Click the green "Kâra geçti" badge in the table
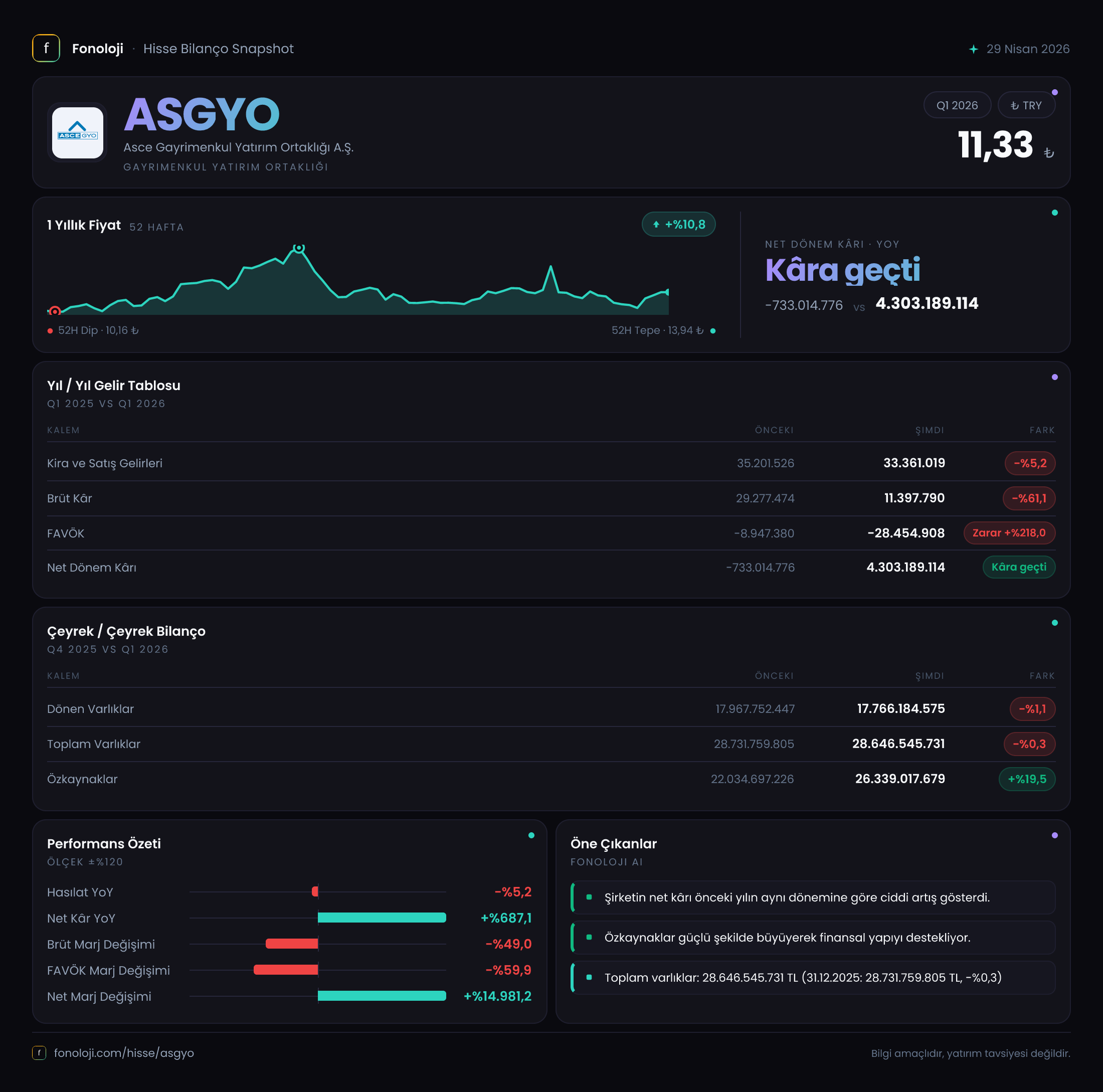 [x=1019, y=568]
